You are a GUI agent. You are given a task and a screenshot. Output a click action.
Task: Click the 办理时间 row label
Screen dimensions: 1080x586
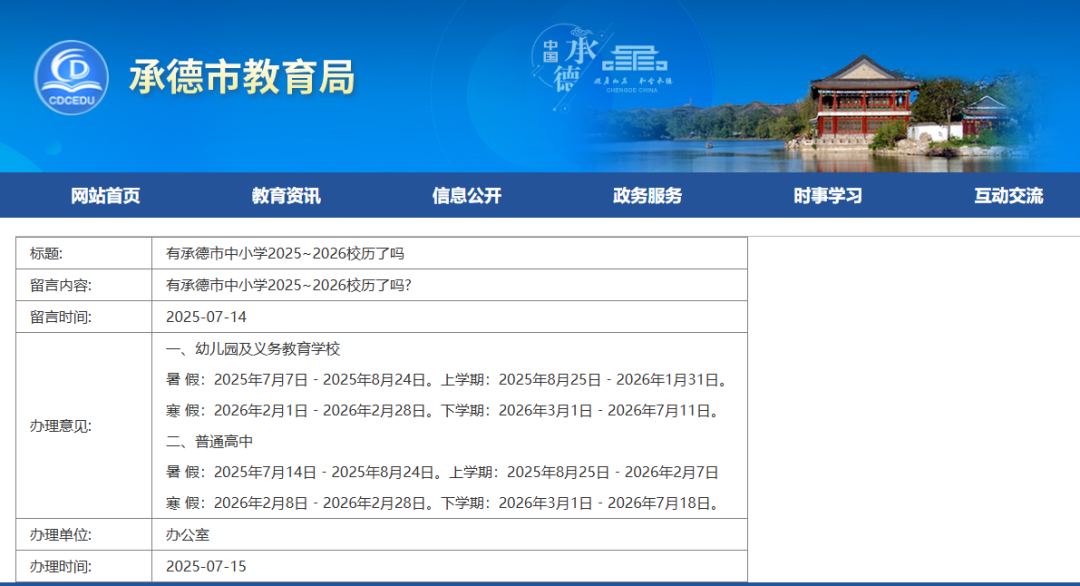(60, 566)
